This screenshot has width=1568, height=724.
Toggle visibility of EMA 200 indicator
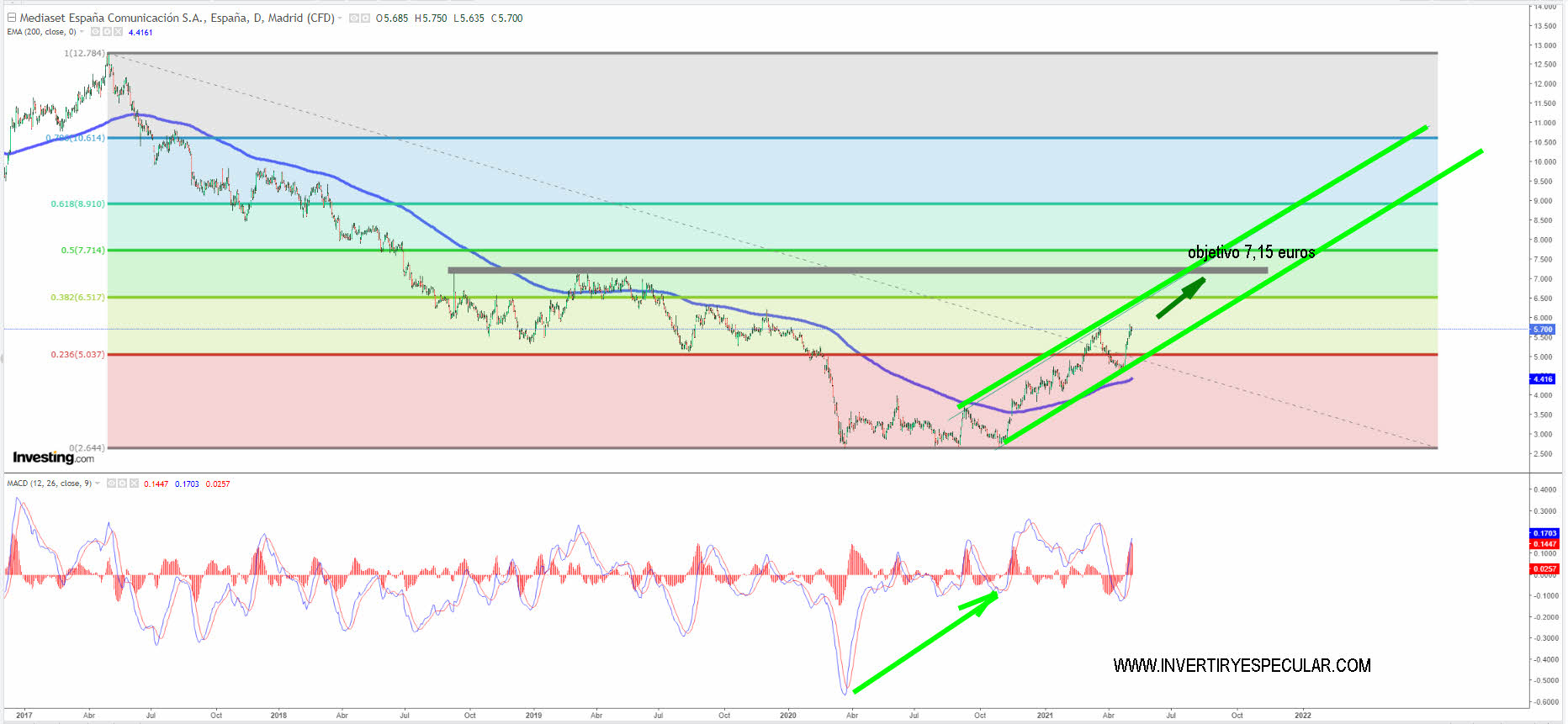pos(95,32)
